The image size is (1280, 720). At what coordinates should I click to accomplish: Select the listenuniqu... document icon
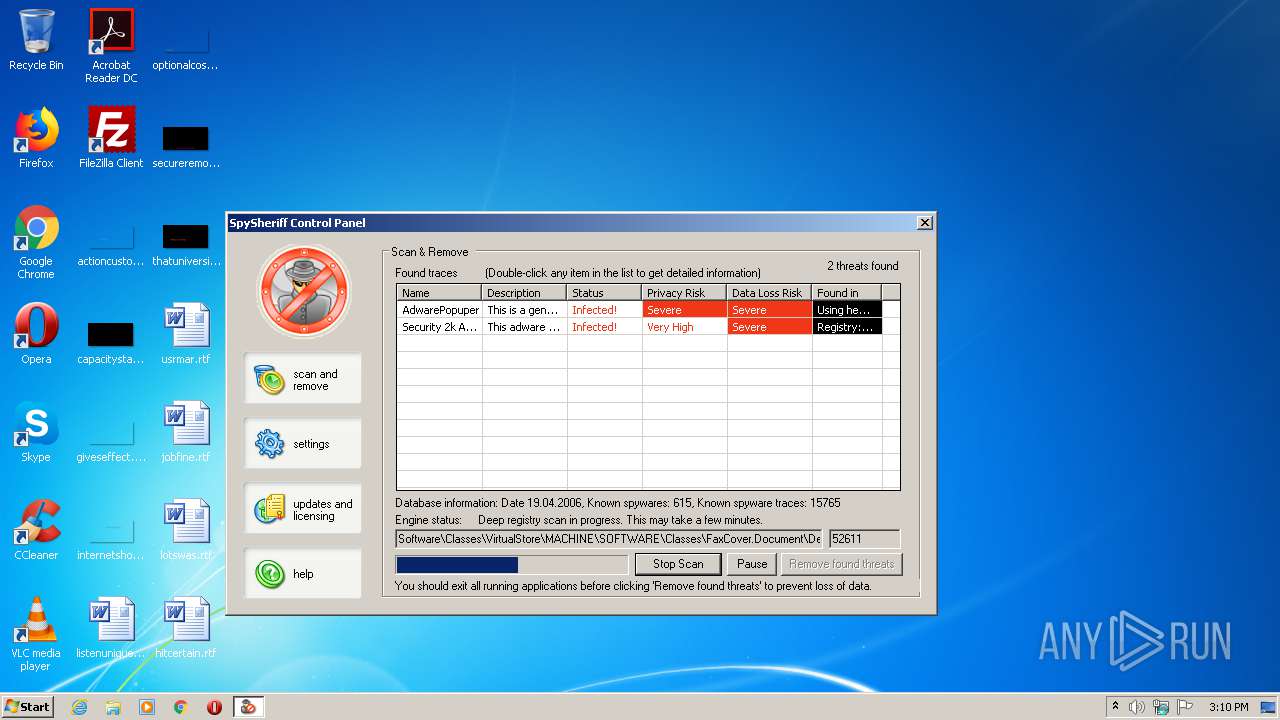pyautogui.click(x=111, y=629)
